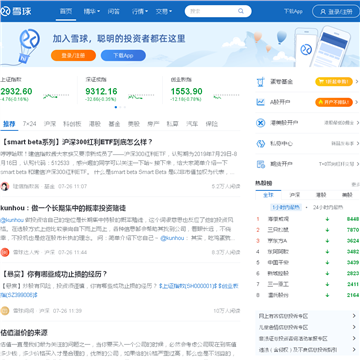This screenshot has height=360, width=360.
Task: Open the 悬赏 stop-loss experience post title
Action: point(54,274)
